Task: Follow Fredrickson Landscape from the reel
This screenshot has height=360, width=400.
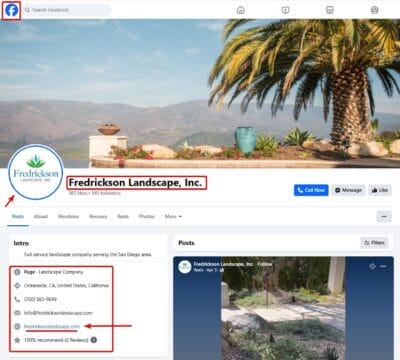Action: 265,264
